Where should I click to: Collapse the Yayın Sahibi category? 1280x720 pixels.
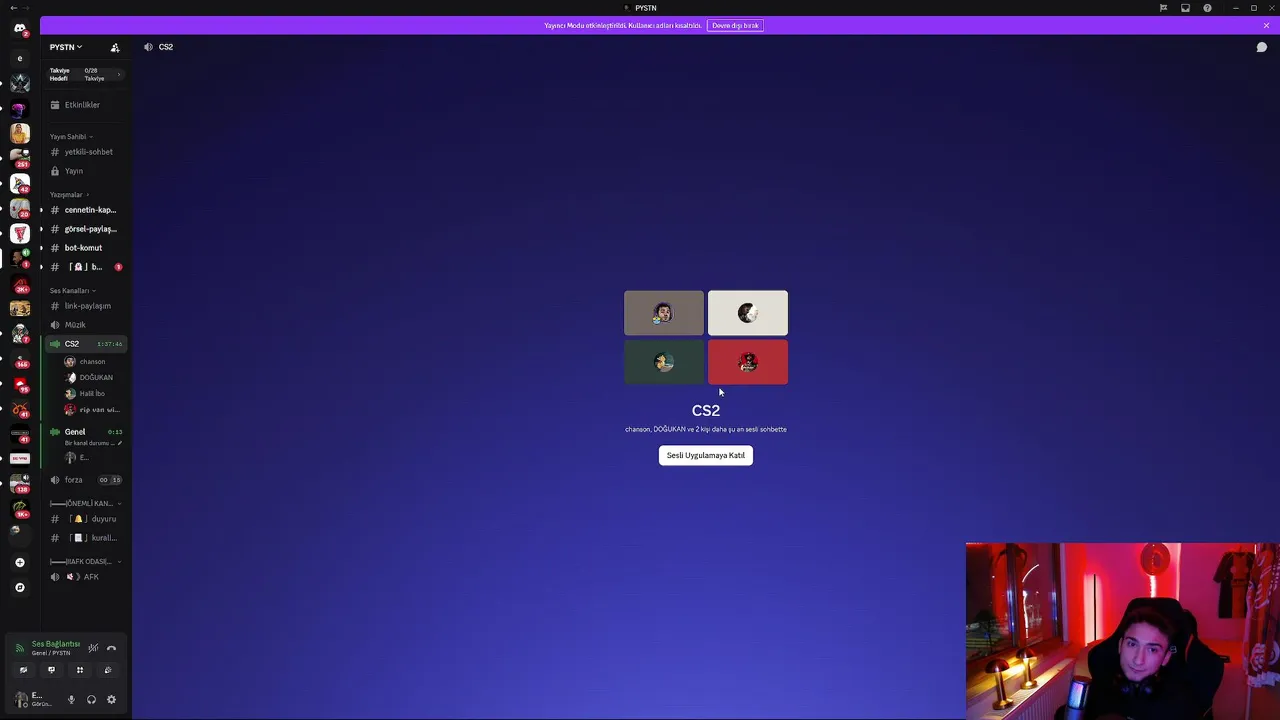click(71, 137)
